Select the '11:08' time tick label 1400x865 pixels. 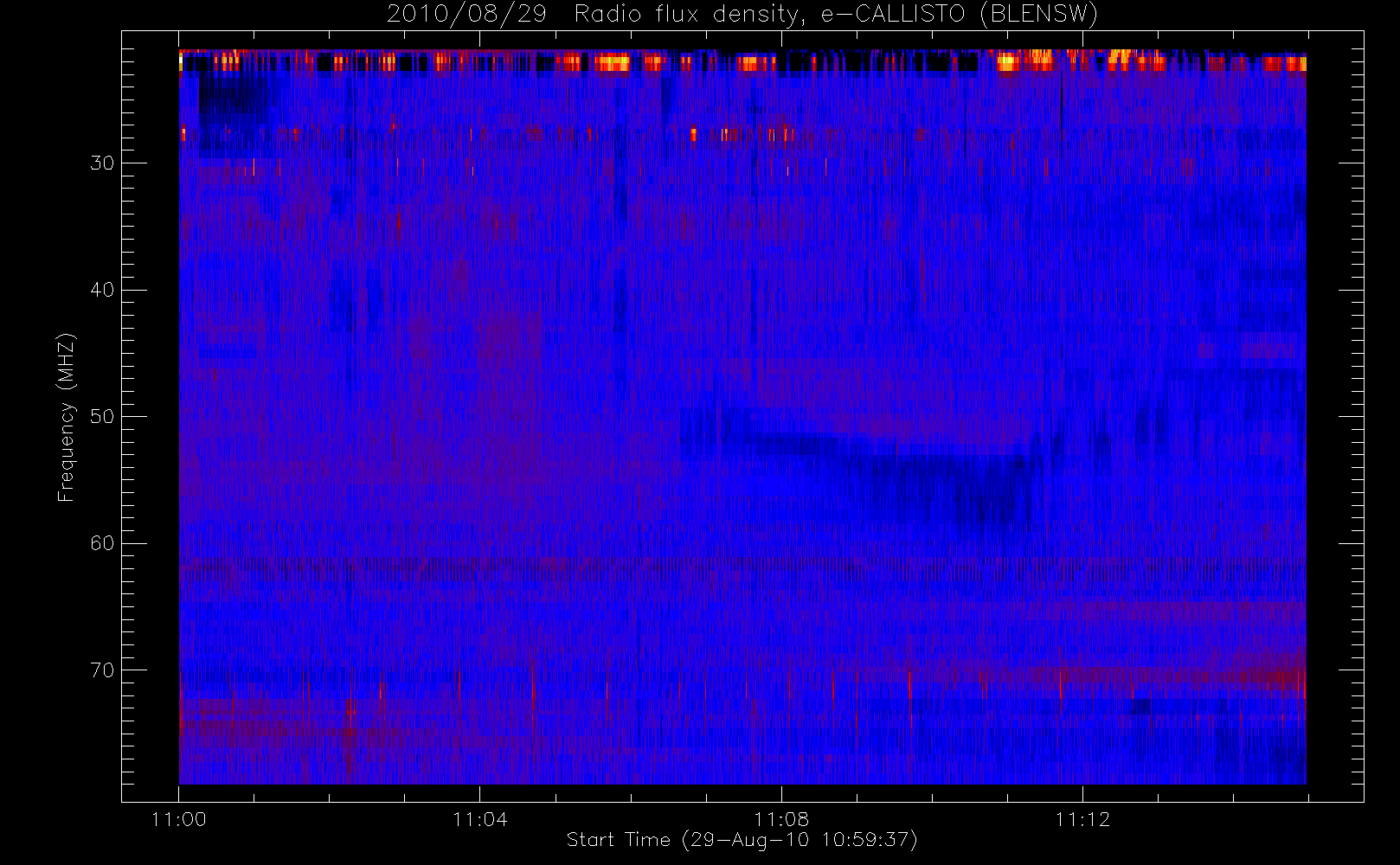coord(781,819)
